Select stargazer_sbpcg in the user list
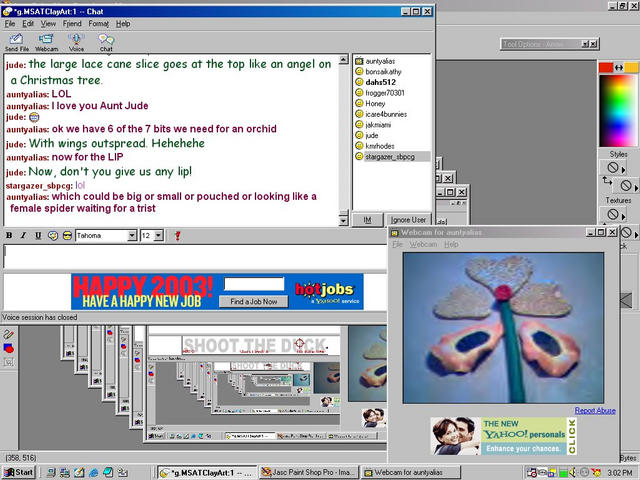Image resolution: width=640 pixels, height=480 pixels. pos(390,157)
